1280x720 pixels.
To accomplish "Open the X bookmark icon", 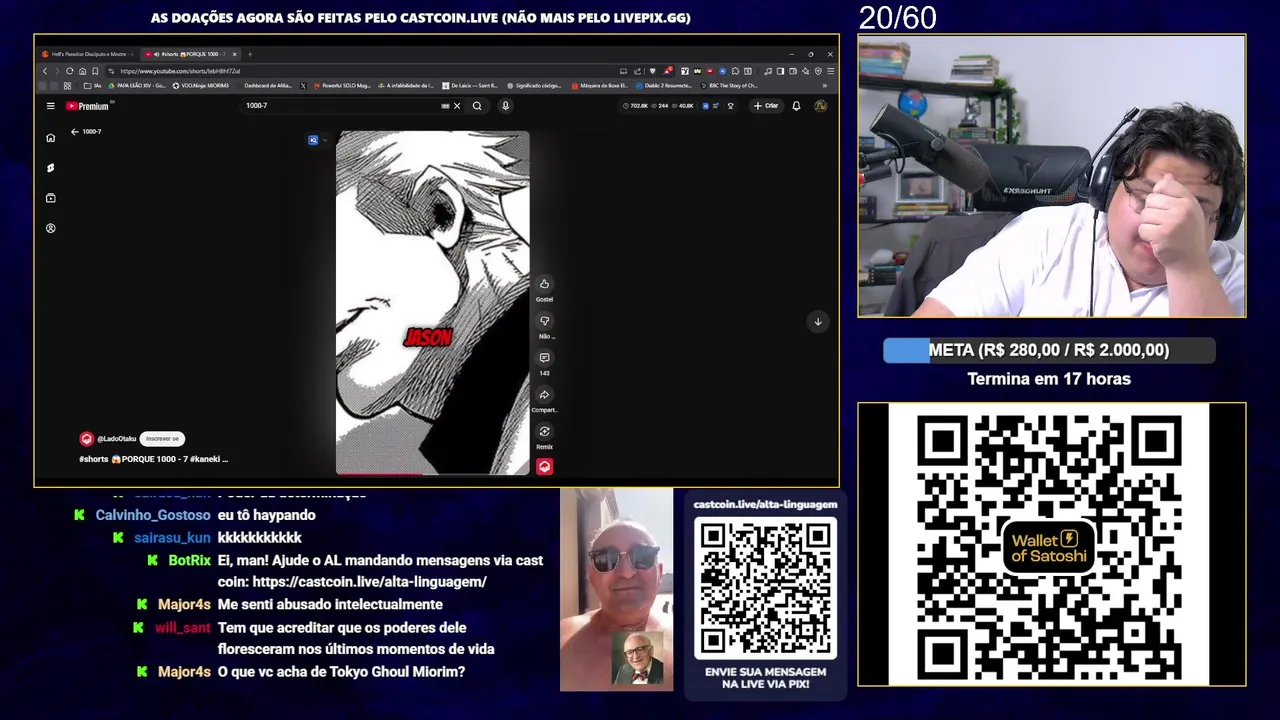I will point(303,86).
